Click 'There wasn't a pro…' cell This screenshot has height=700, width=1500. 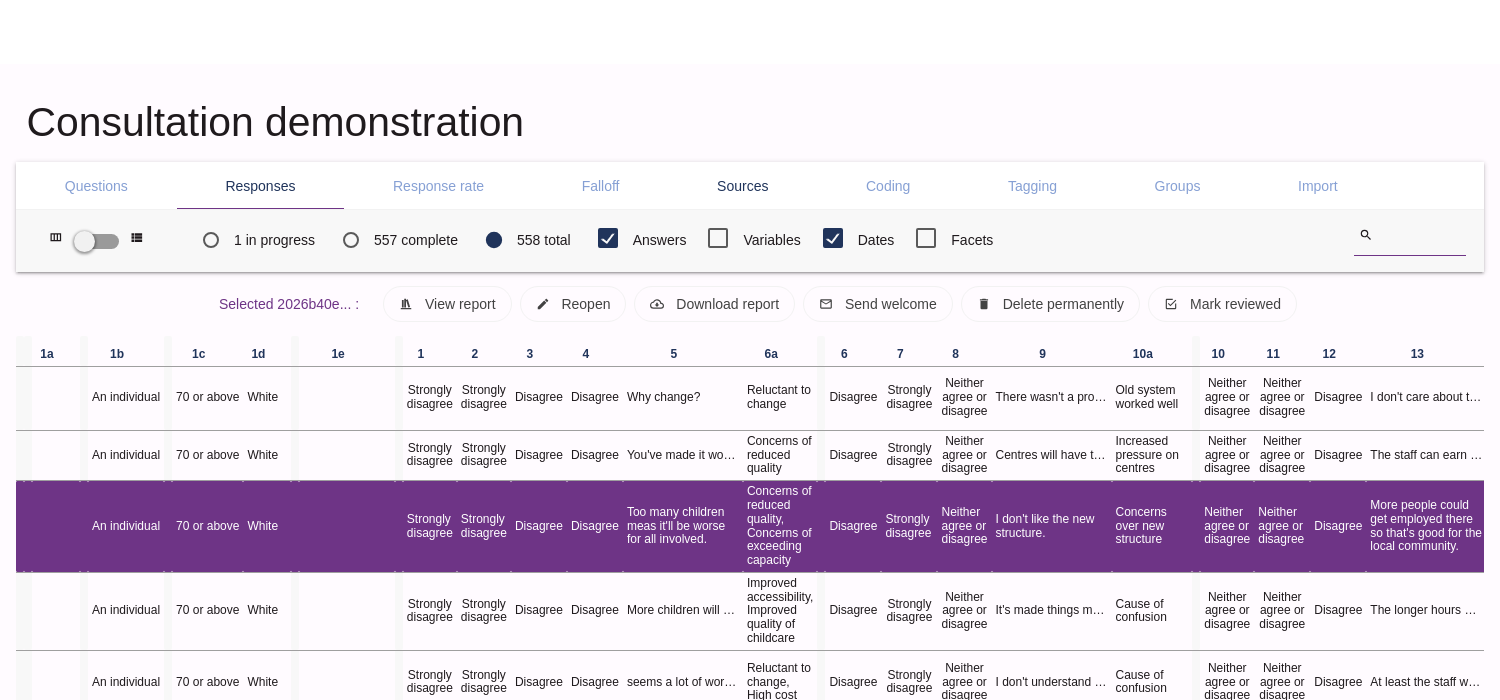(x=1051, y=397)
